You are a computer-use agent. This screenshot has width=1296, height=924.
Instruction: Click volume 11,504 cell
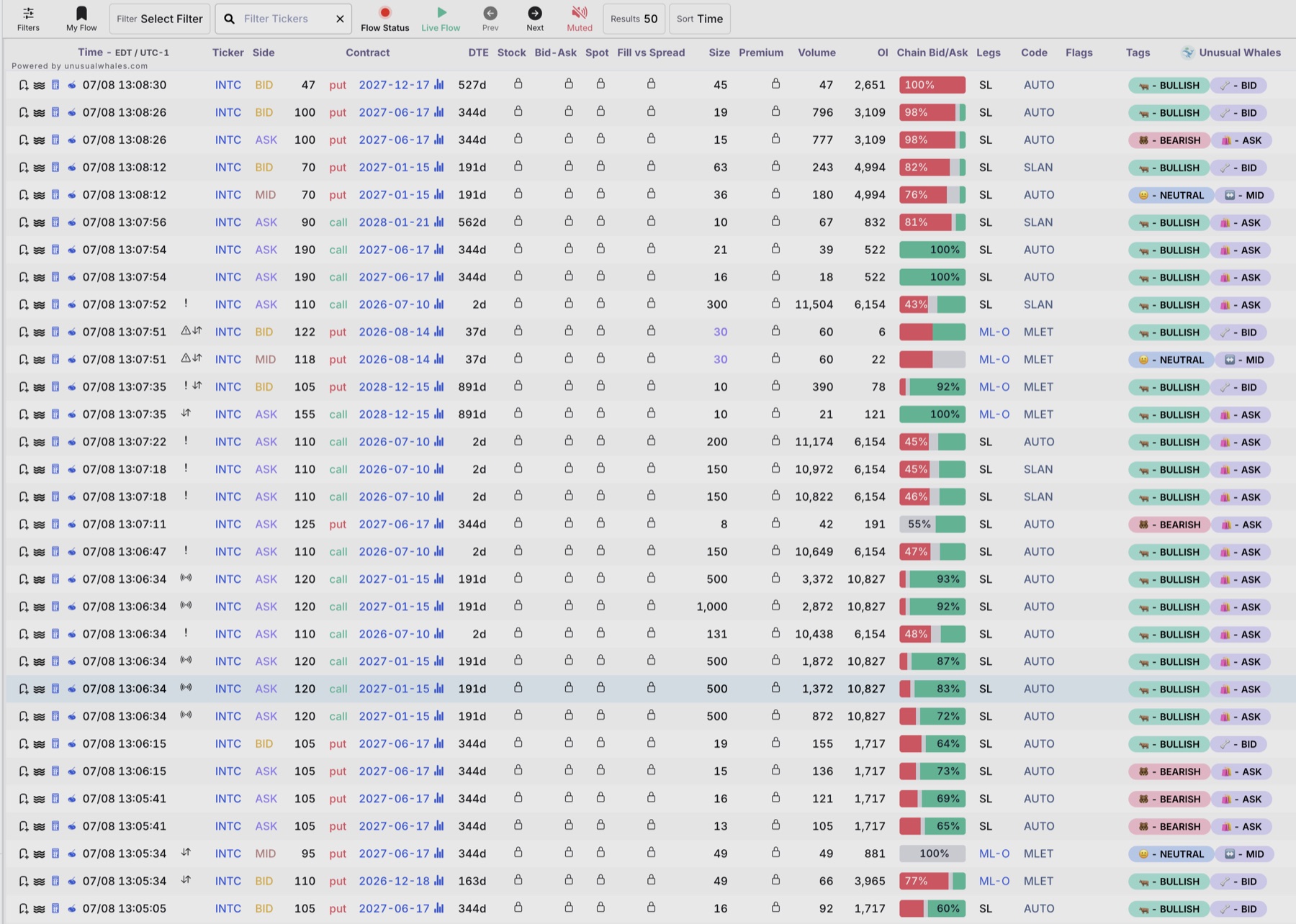[x=814, y=304]
